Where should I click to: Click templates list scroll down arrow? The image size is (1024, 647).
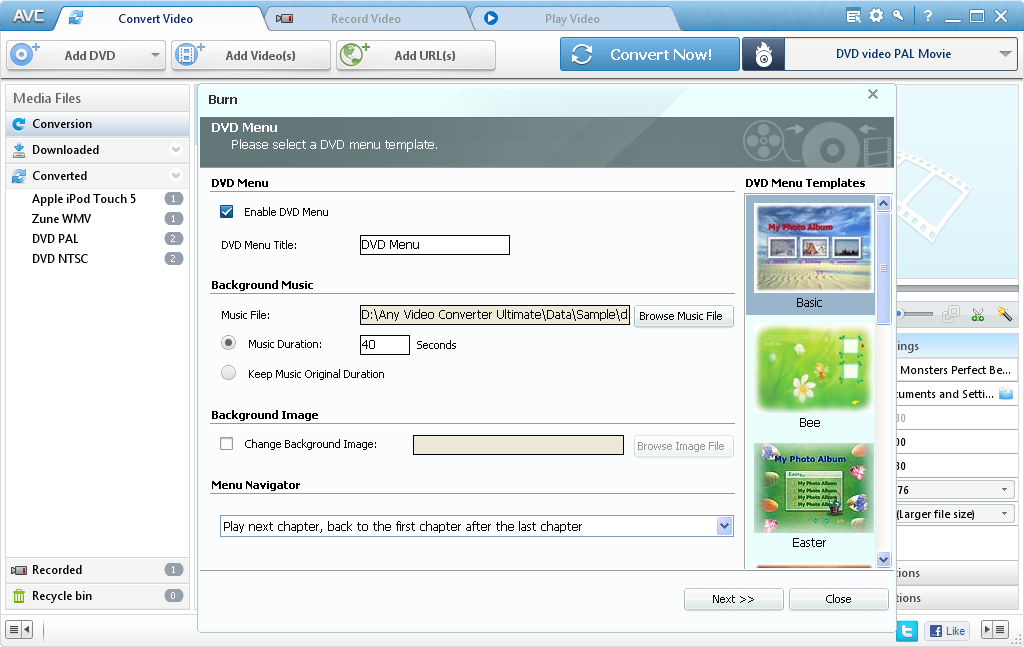[x=884, y=559]
